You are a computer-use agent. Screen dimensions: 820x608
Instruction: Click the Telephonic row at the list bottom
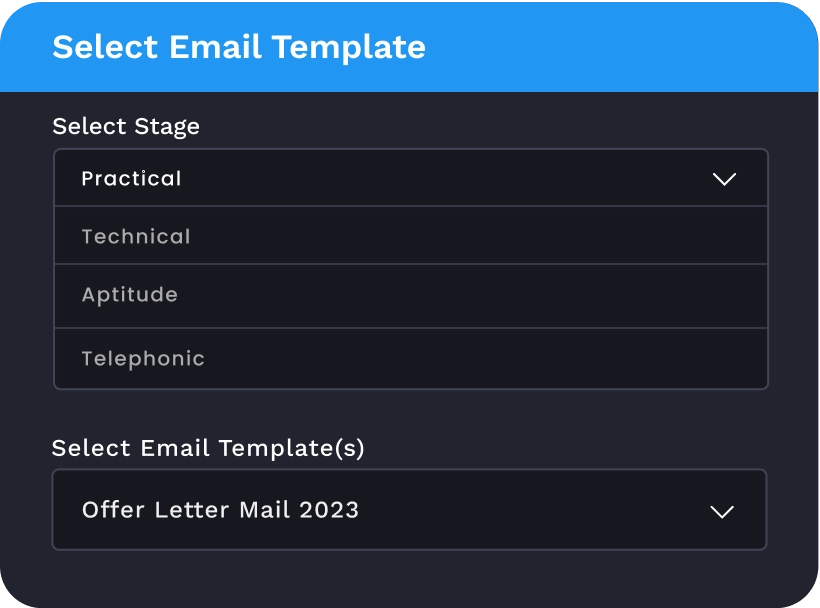click(410, 359)
